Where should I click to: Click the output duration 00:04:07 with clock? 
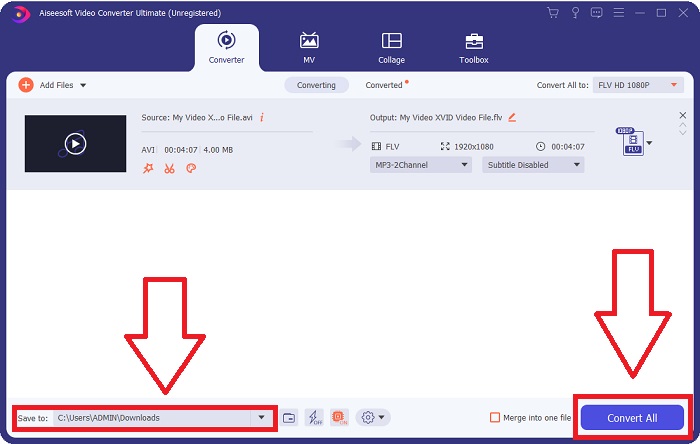point(560,146)
